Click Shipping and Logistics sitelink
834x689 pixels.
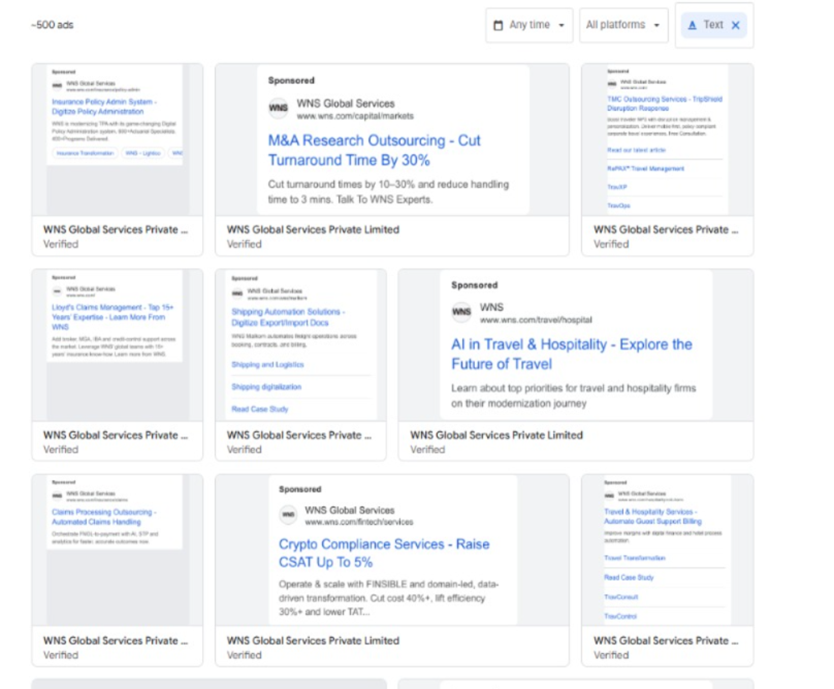(266, 365)
